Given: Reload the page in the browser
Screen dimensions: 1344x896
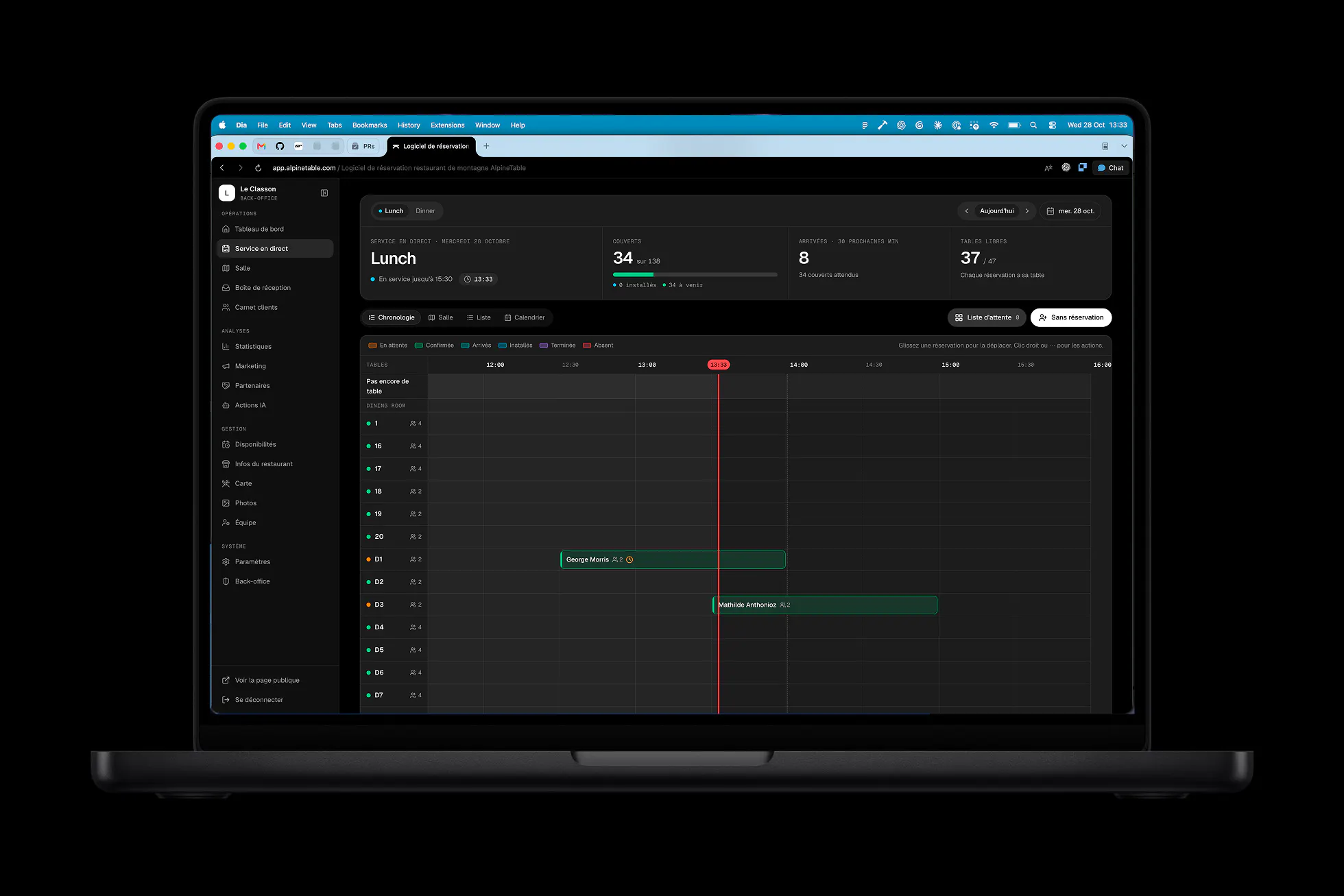Looking at the screenshot, I should point(259,168).
